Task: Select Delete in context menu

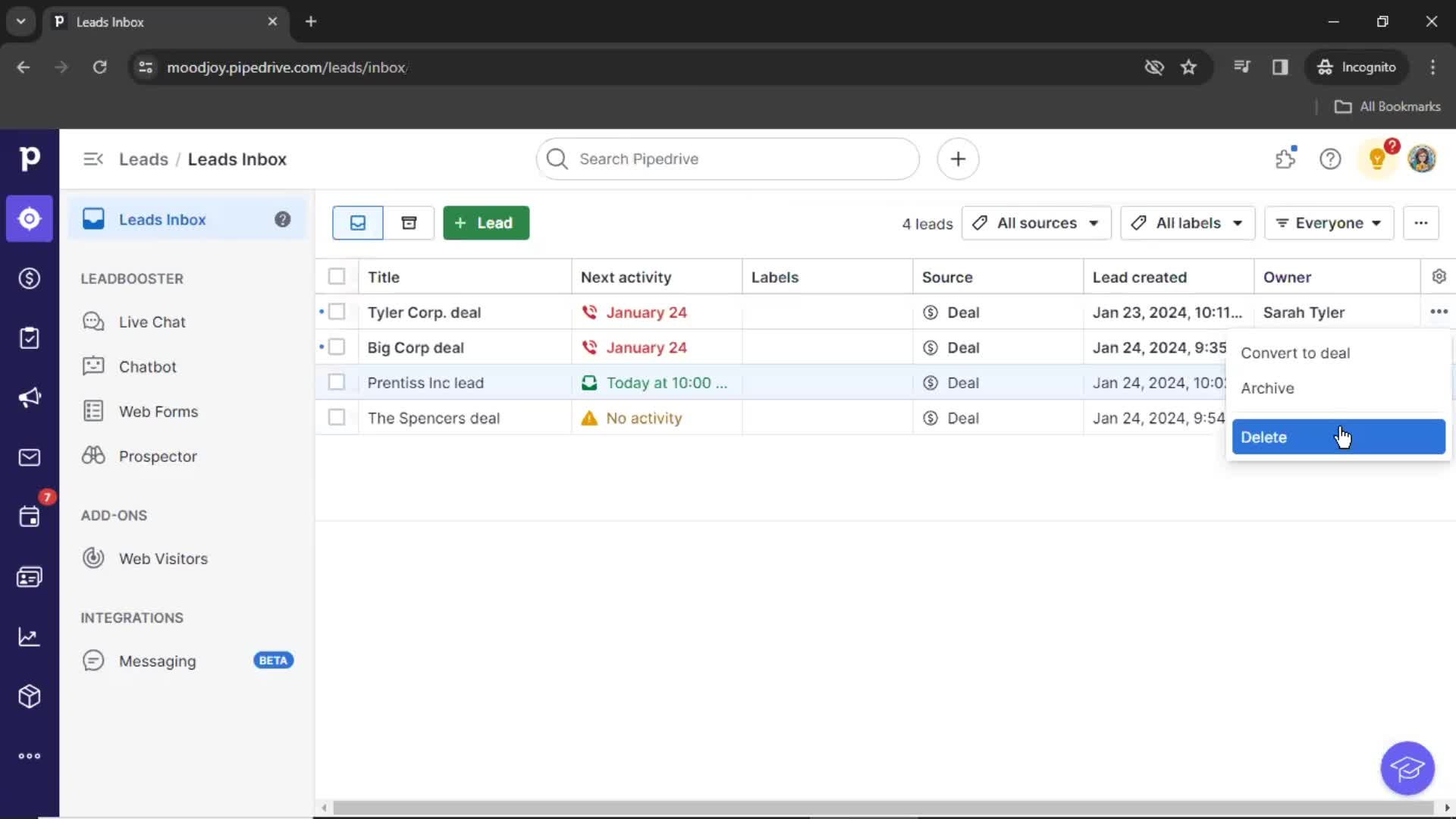Action: tap(1338, 438)
